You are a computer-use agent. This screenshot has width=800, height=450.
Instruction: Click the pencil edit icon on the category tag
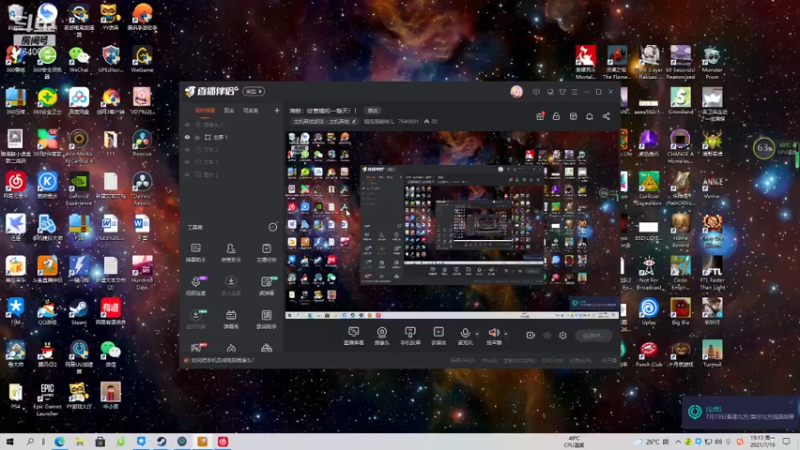[x=354, y=121]
